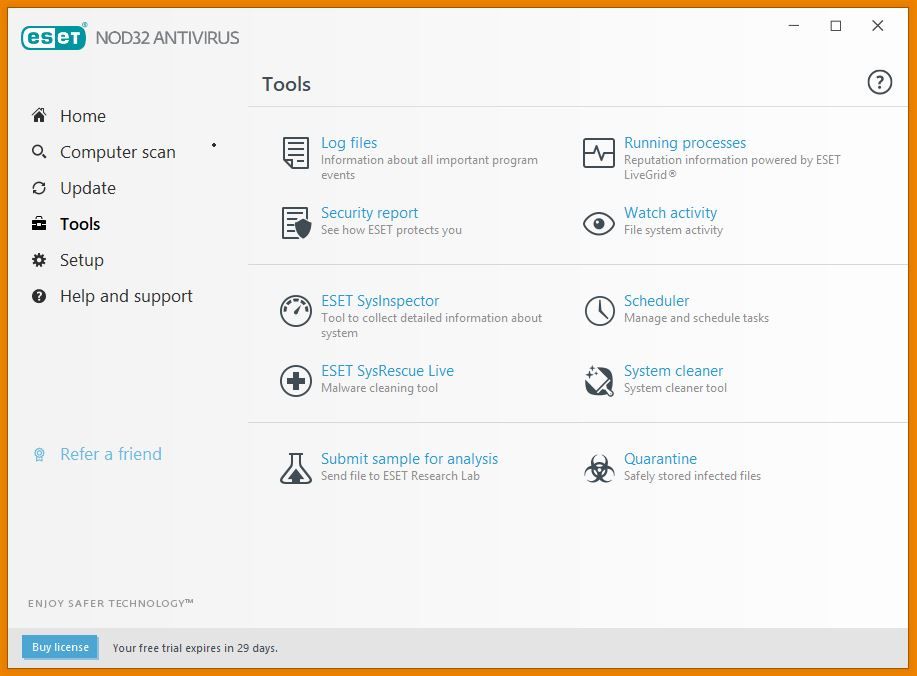Select the Running processes icon
Viewport: 917px width, 676px height.
tap(598, 153)
